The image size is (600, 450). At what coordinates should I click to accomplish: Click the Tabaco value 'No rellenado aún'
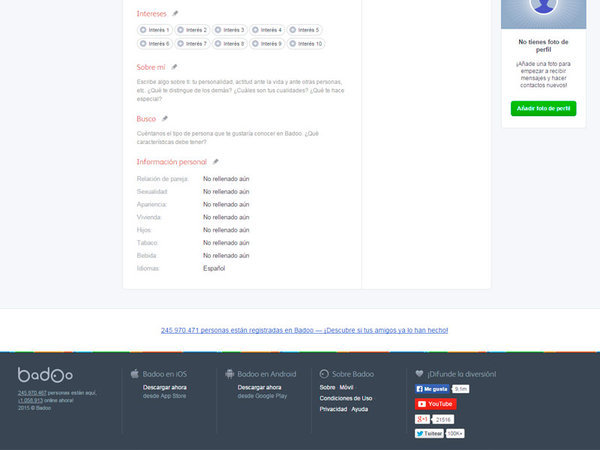[226, 243]
